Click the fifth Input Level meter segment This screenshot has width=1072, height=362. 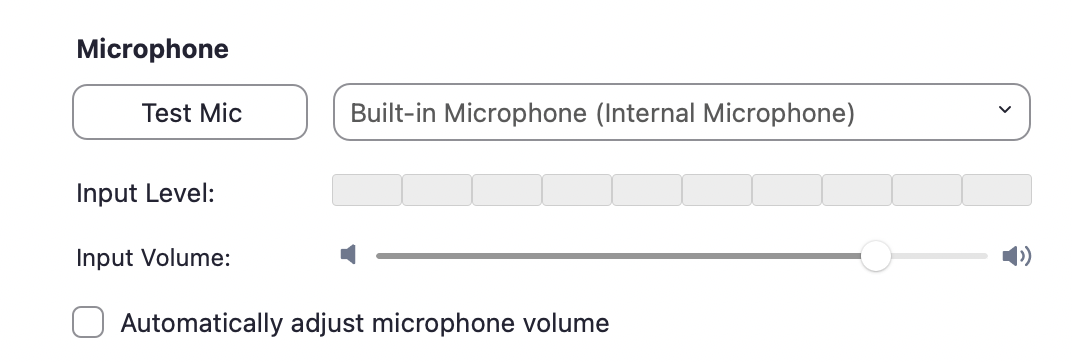(x=647, y=190)
